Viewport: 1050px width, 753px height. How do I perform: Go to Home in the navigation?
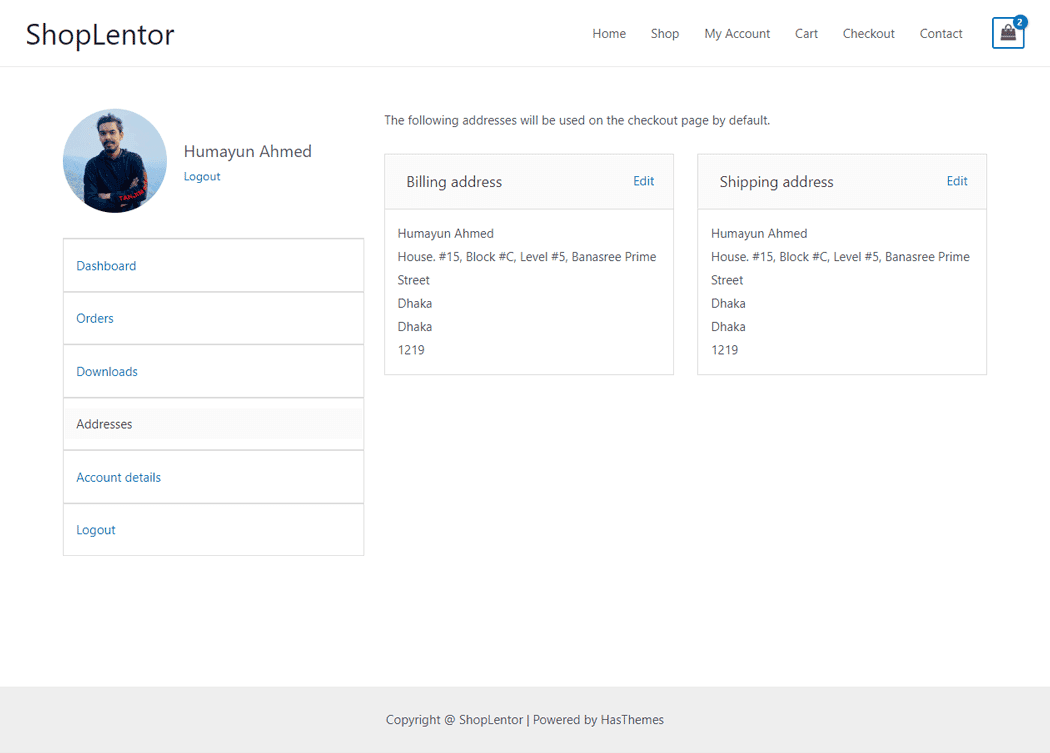click(x=608, y=34)
